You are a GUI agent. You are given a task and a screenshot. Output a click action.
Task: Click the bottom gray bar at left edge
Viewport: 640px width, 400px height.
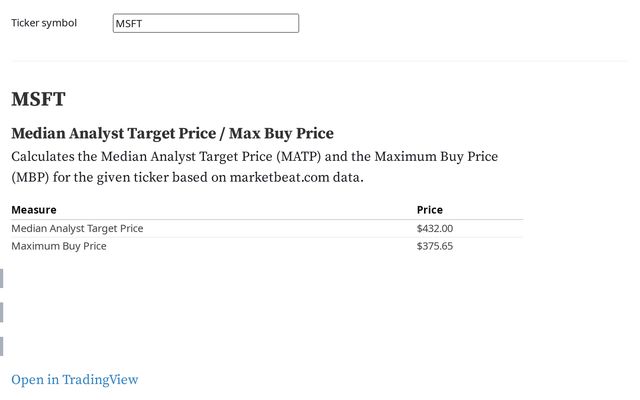[x=2, y=346]
